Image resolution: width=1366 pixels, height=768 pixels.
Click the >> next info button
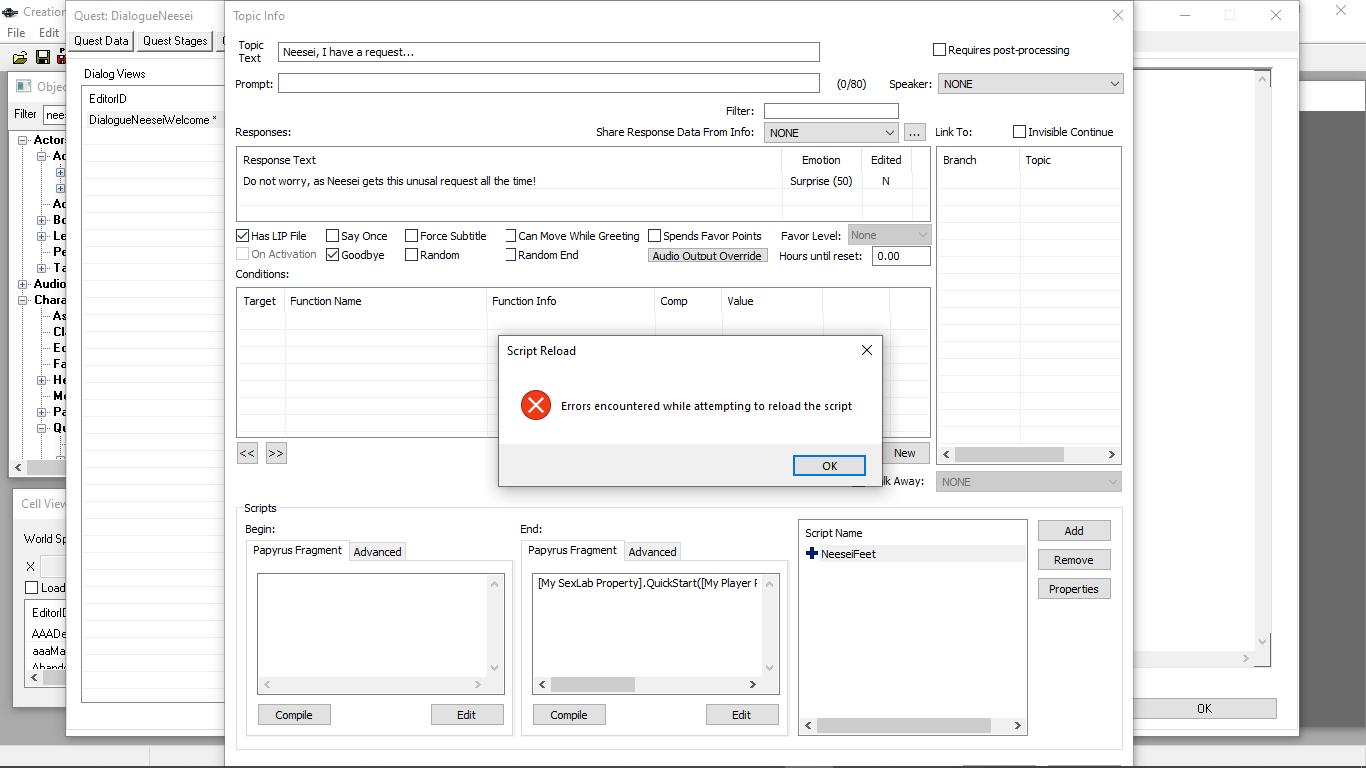[x=276, y=453]
